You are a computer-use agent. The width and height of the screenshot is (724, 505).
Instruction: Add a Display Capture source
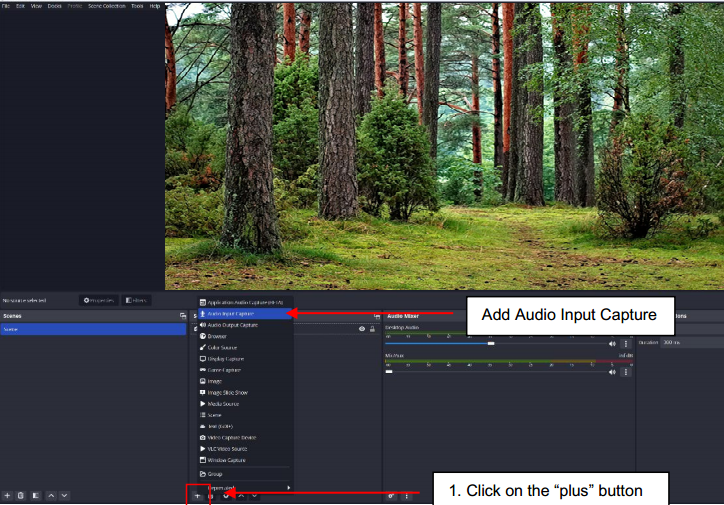(245, 359)
